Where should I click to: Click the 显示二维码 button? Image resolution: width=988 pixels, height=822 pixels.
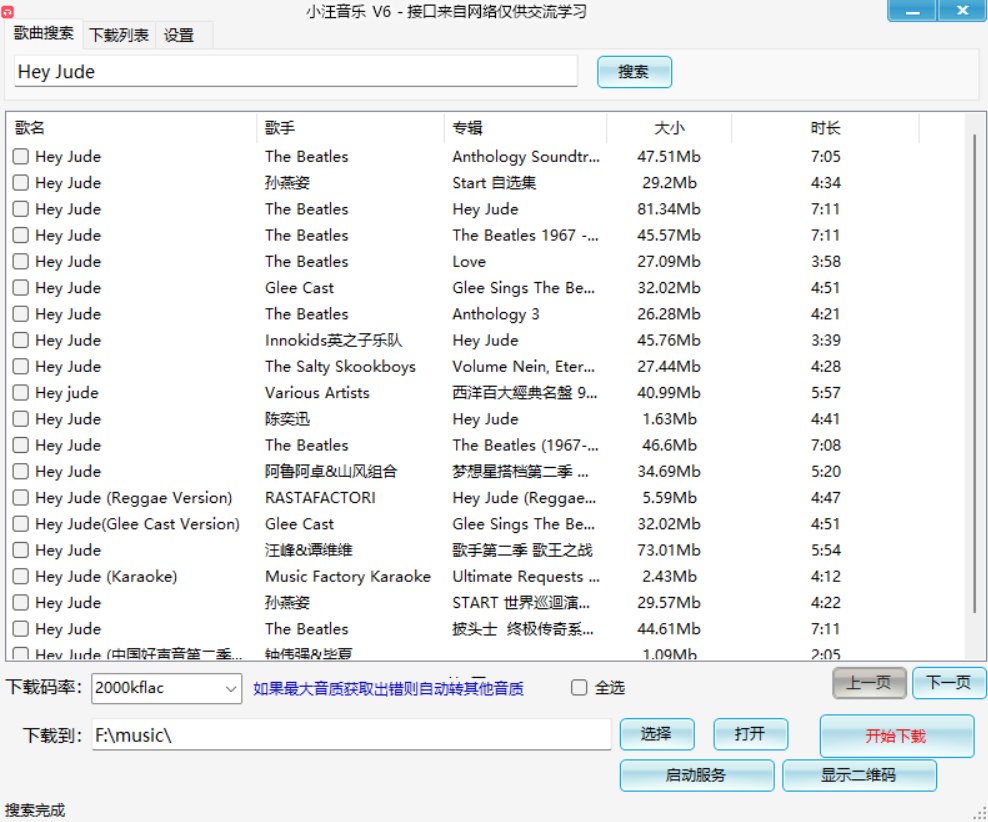coord(859,775)
